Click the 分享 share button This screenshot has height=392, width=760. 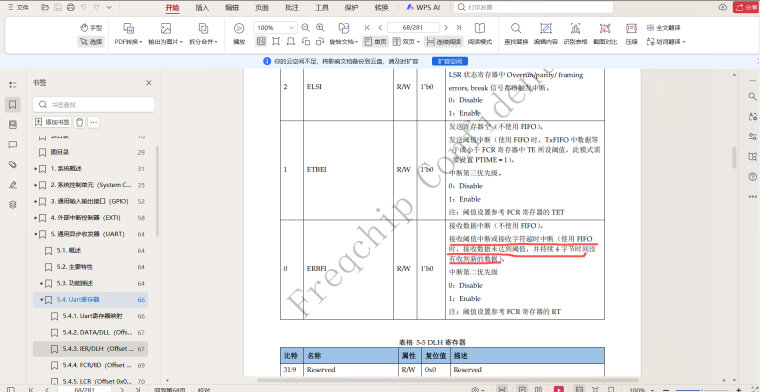746,7
